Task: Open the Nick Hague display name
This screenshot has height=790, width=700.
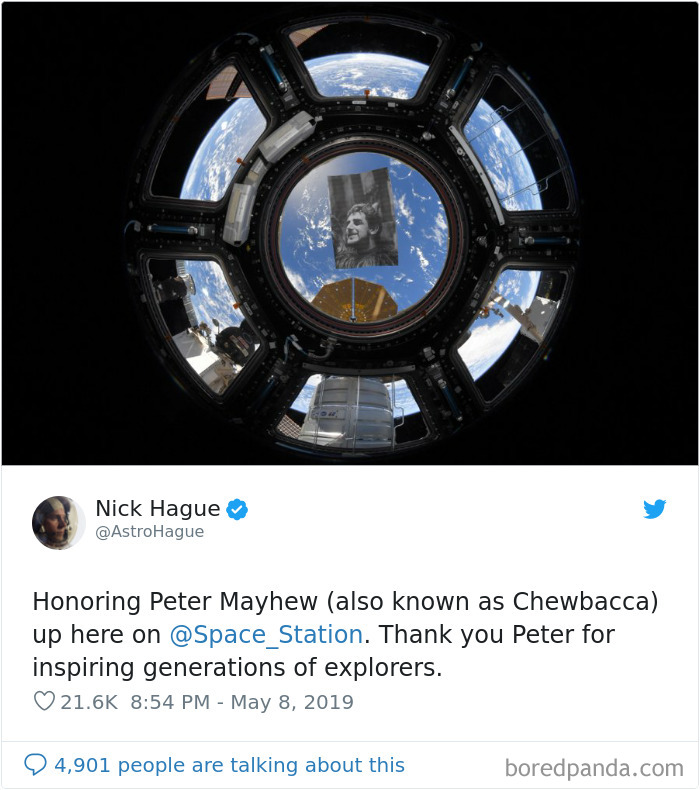Action: coord(158,508)
